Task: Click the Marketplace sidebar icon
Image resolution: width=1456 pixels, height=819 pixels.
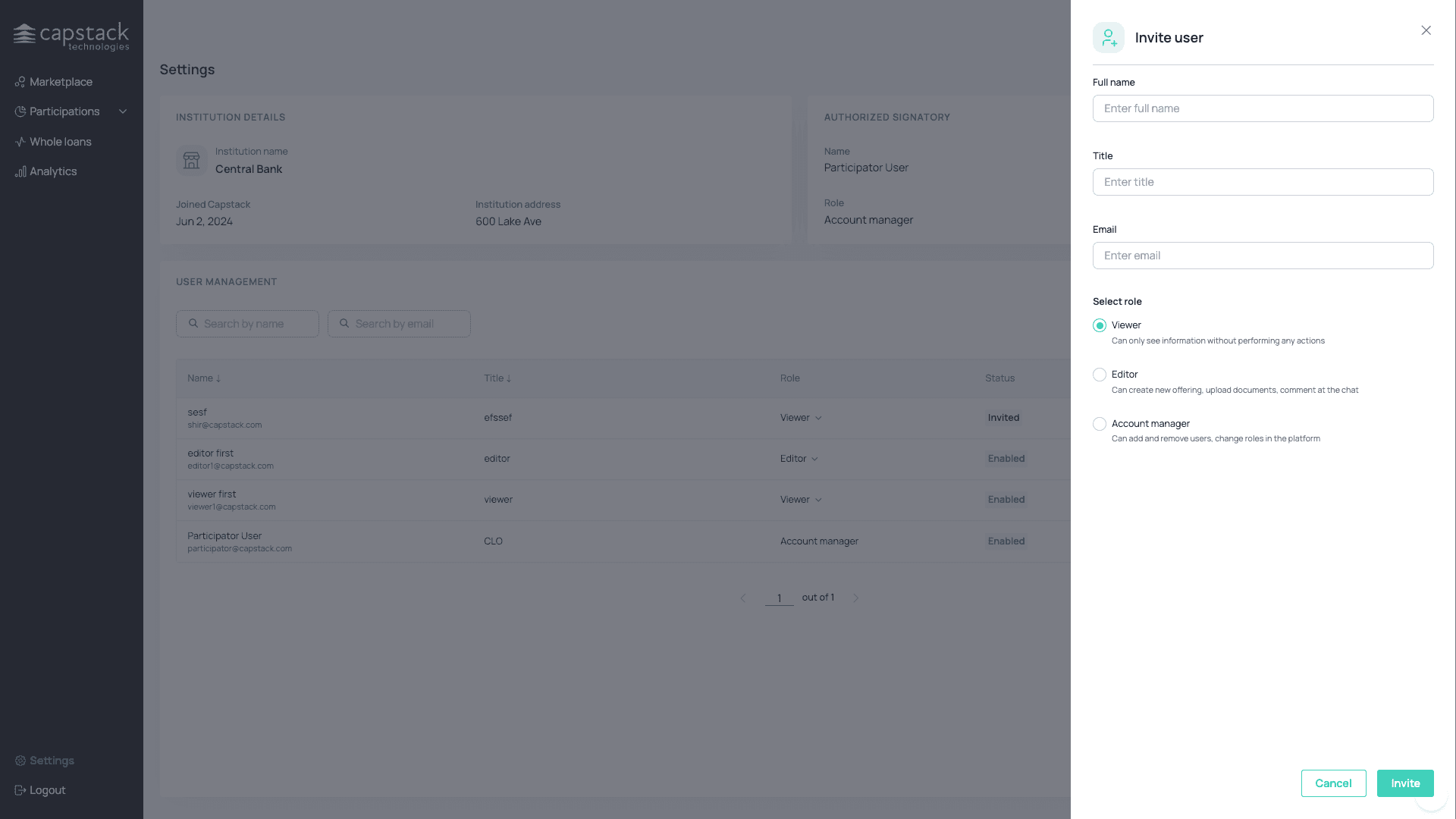Action: pyautogui.click(x=20, y=82)
